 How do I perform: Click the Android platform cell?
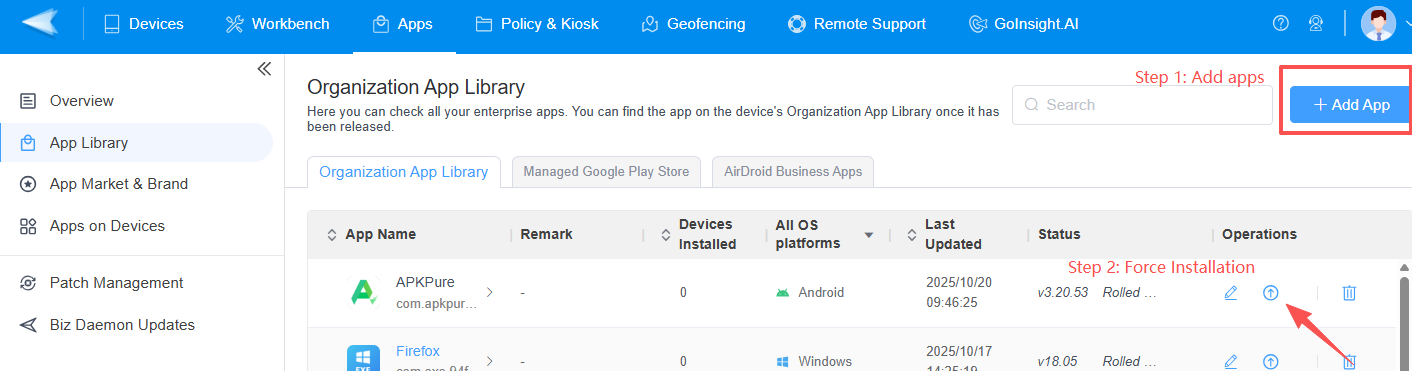810,293
